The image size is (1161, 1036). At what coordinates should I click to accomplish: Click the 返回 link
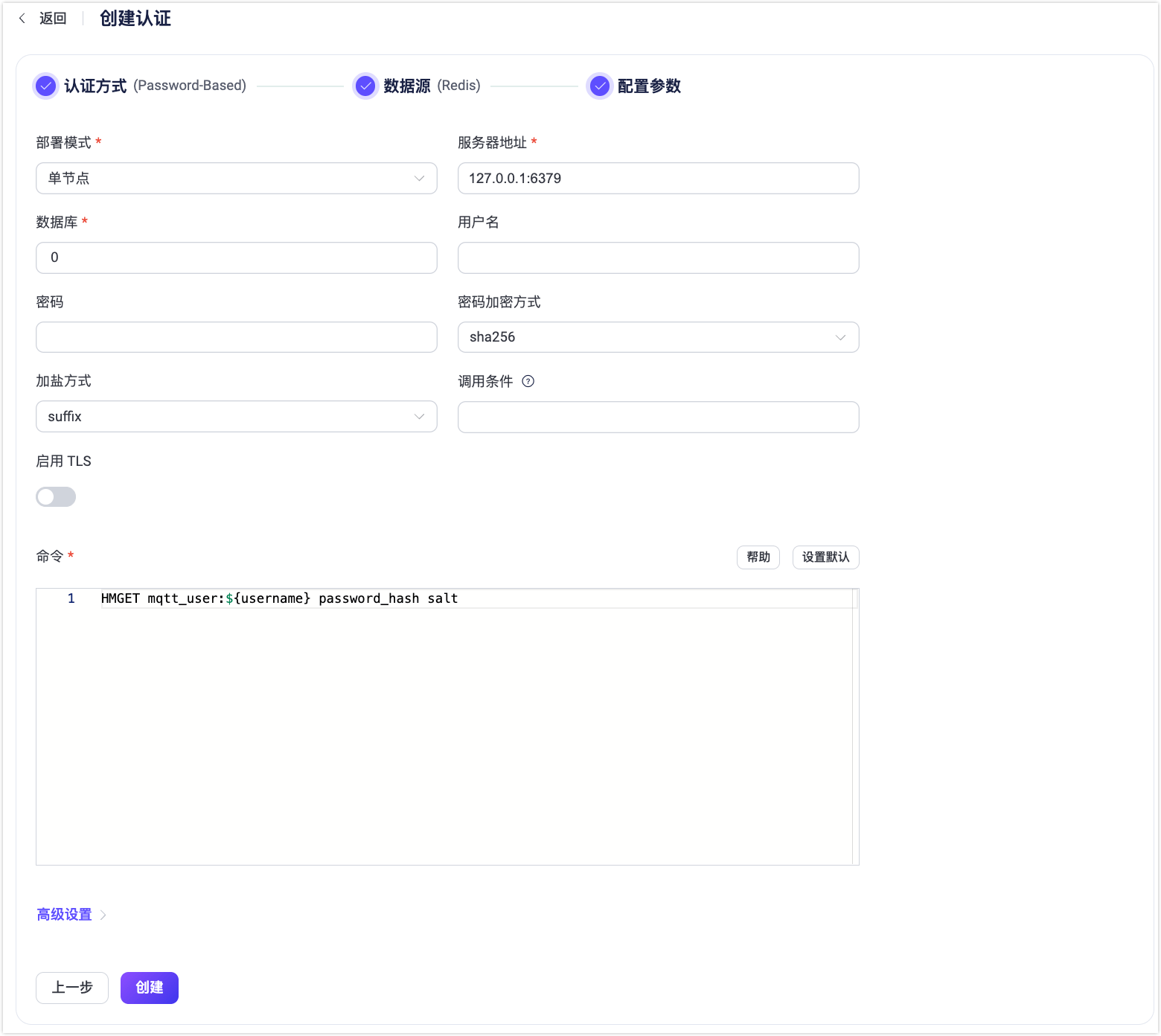[x=52, y=18]
